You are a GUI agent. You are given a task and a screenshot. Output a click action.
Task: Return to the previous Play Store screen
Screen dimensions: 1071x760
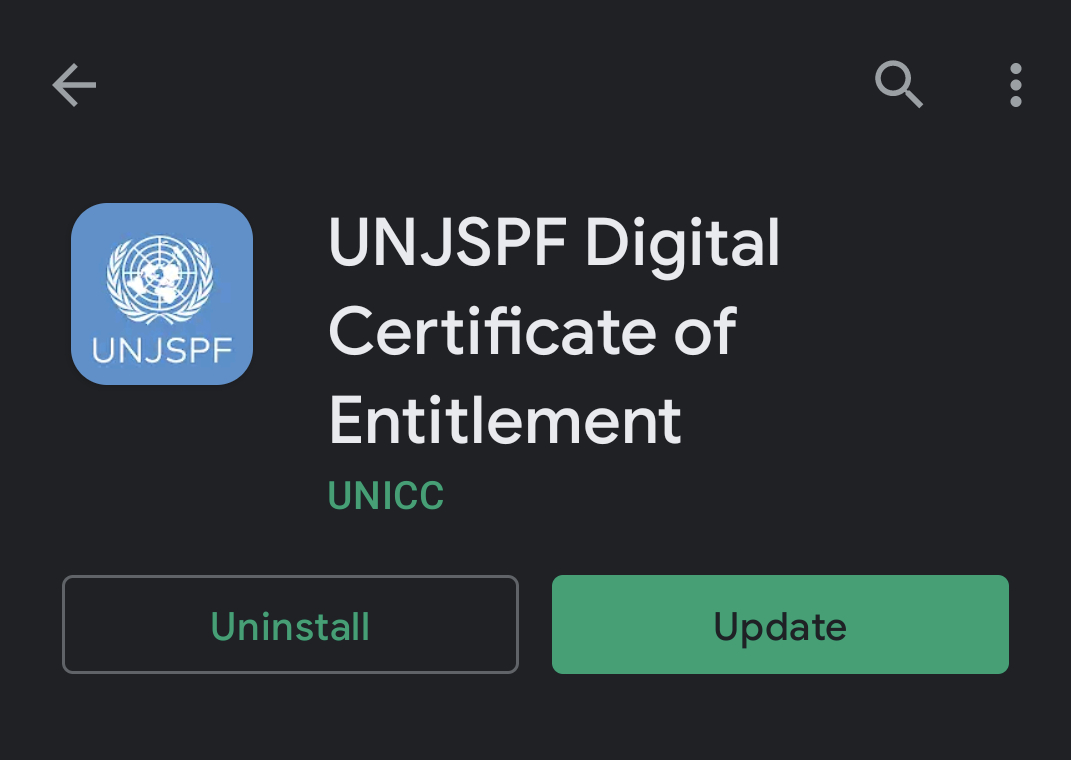[x=74, y=85]
